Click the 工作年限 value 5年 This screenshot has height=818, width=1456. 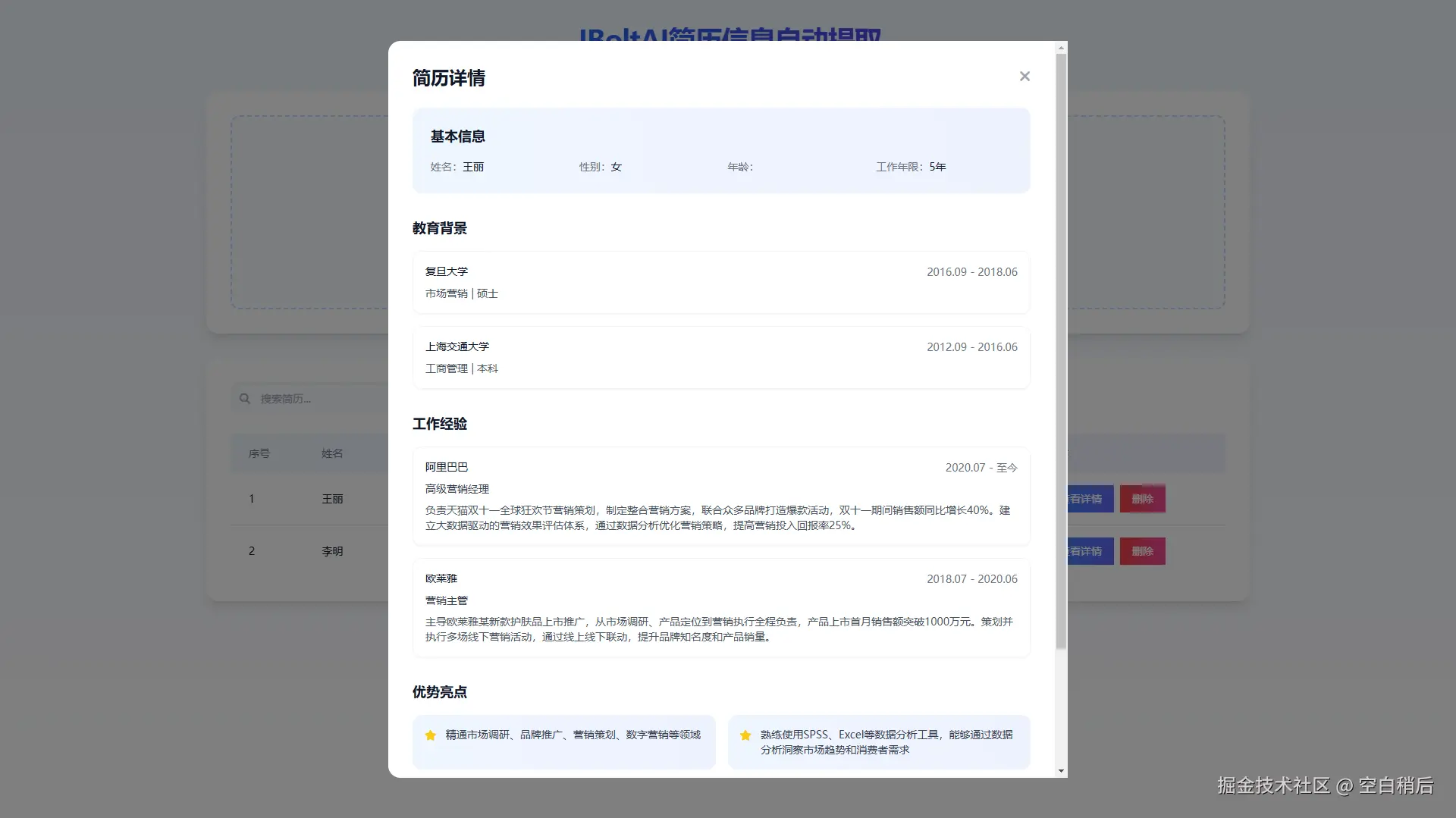click(938, 167)
